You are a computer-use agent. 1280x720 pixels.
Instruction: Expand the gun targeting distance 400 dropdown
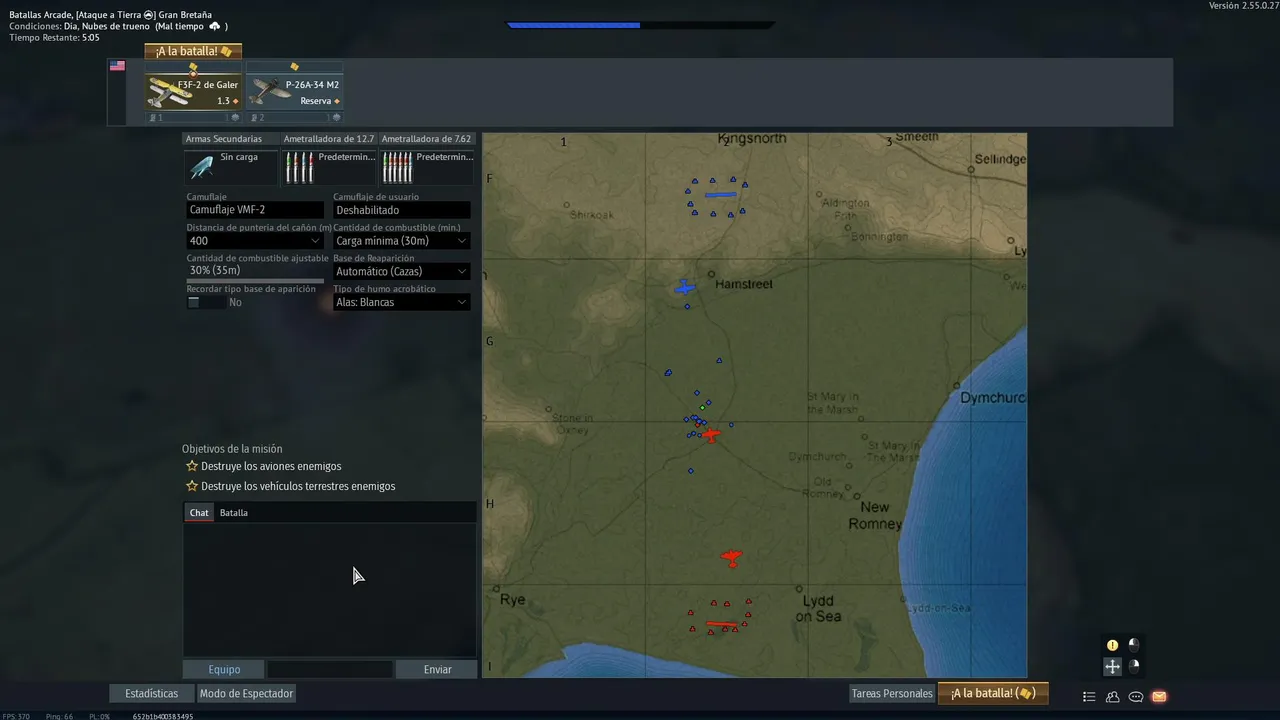[x=255, y=241]
